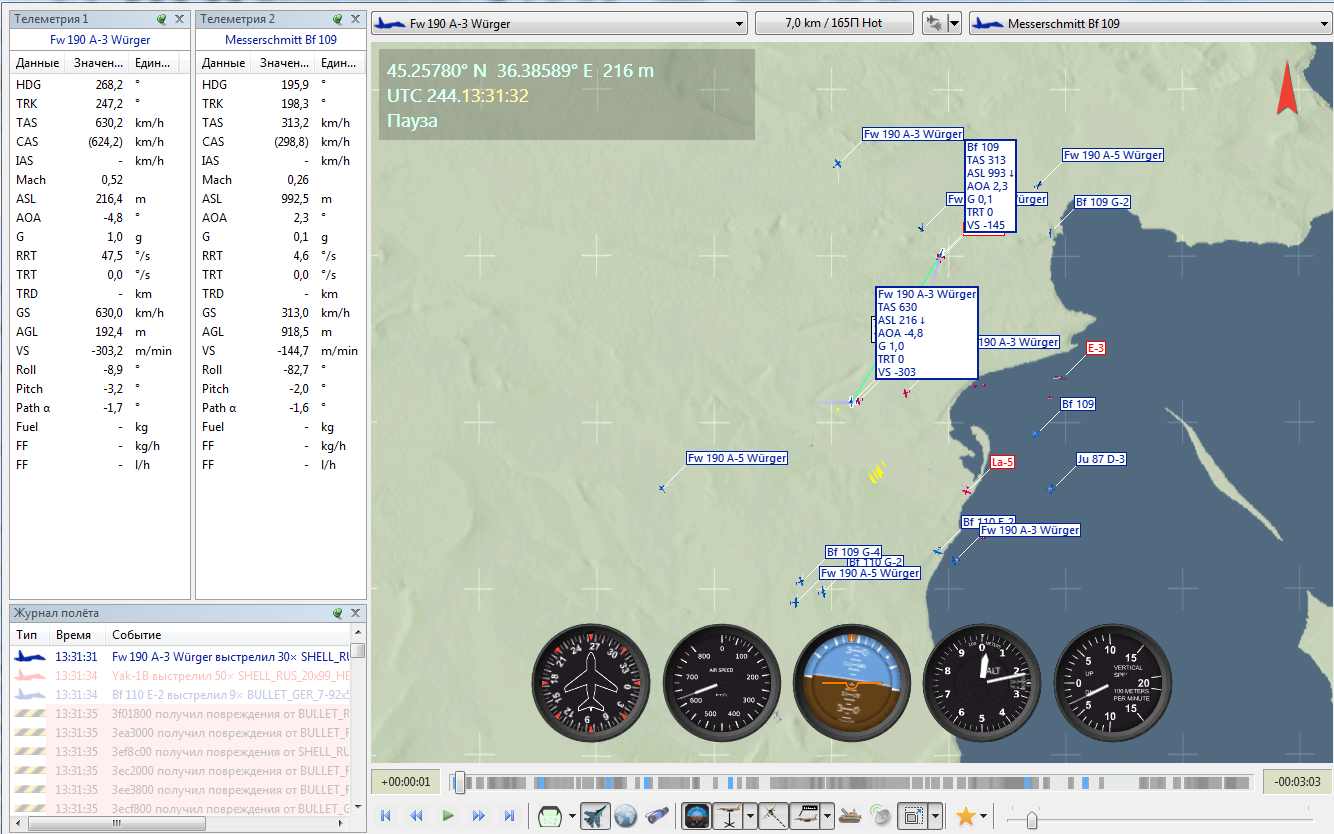Click the radar dish icon

pos(881,816)
